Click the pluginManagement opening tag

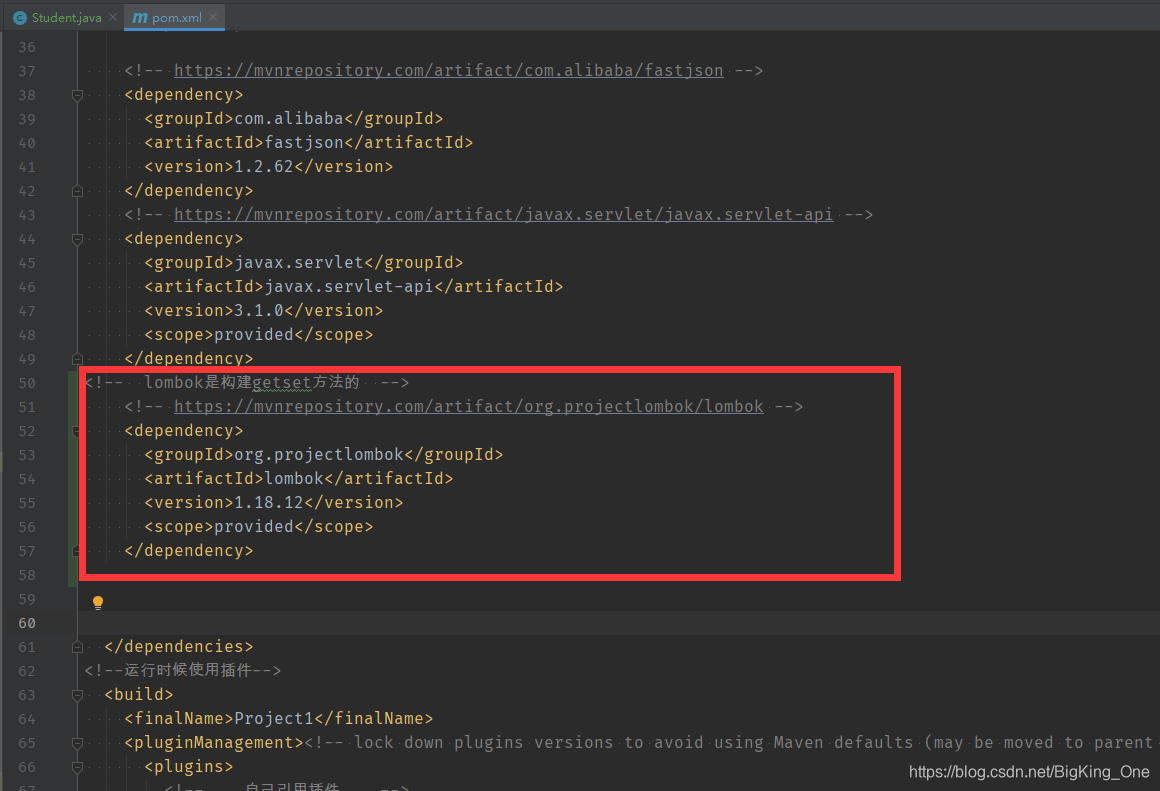(214, 742)
